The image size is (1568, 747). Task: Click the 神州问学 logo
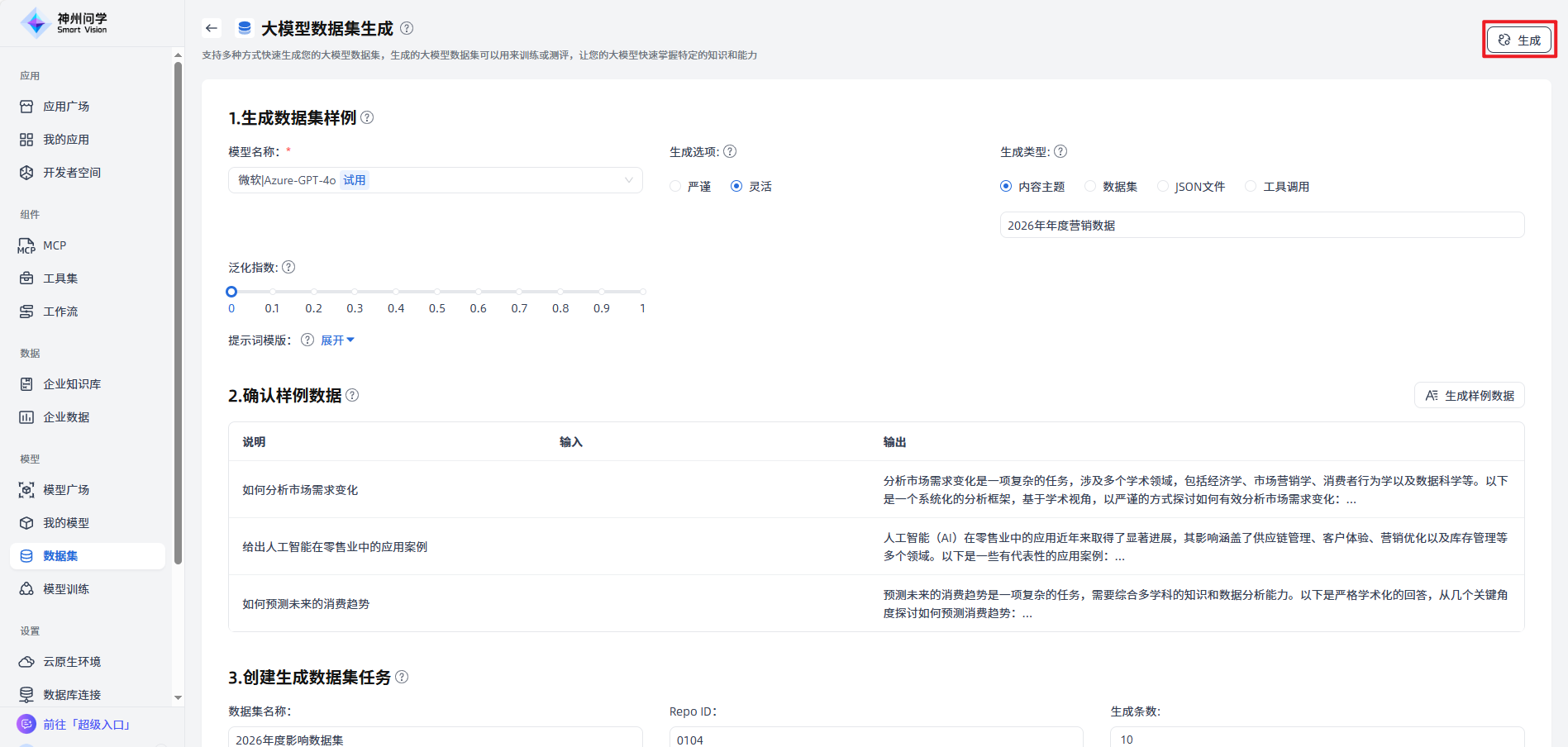coord(64,23)
